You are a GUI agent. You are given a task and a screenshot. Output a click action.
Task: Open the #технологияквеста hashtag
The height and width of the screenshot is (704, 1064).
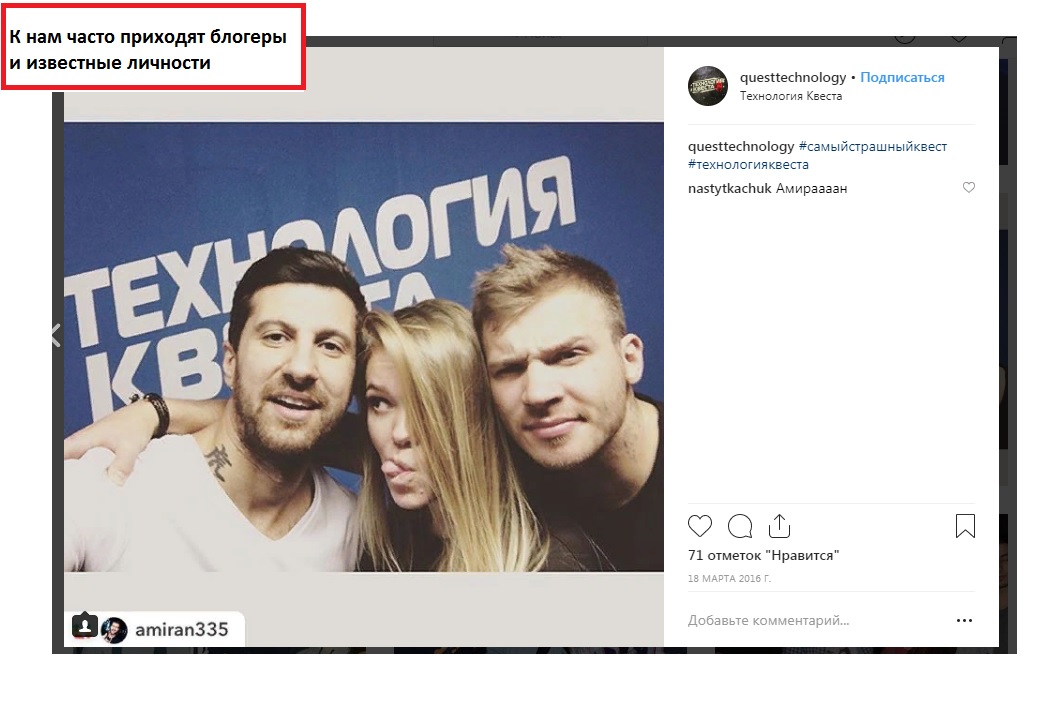pyautogui.click(x=748, y=164)
